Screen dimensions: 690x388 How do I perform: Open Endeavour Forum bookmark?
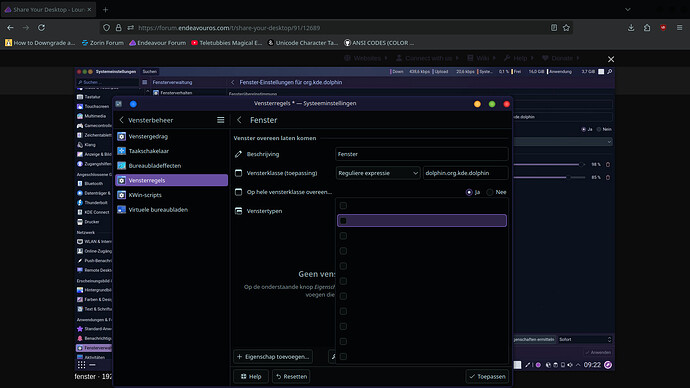tap(158, 43)
